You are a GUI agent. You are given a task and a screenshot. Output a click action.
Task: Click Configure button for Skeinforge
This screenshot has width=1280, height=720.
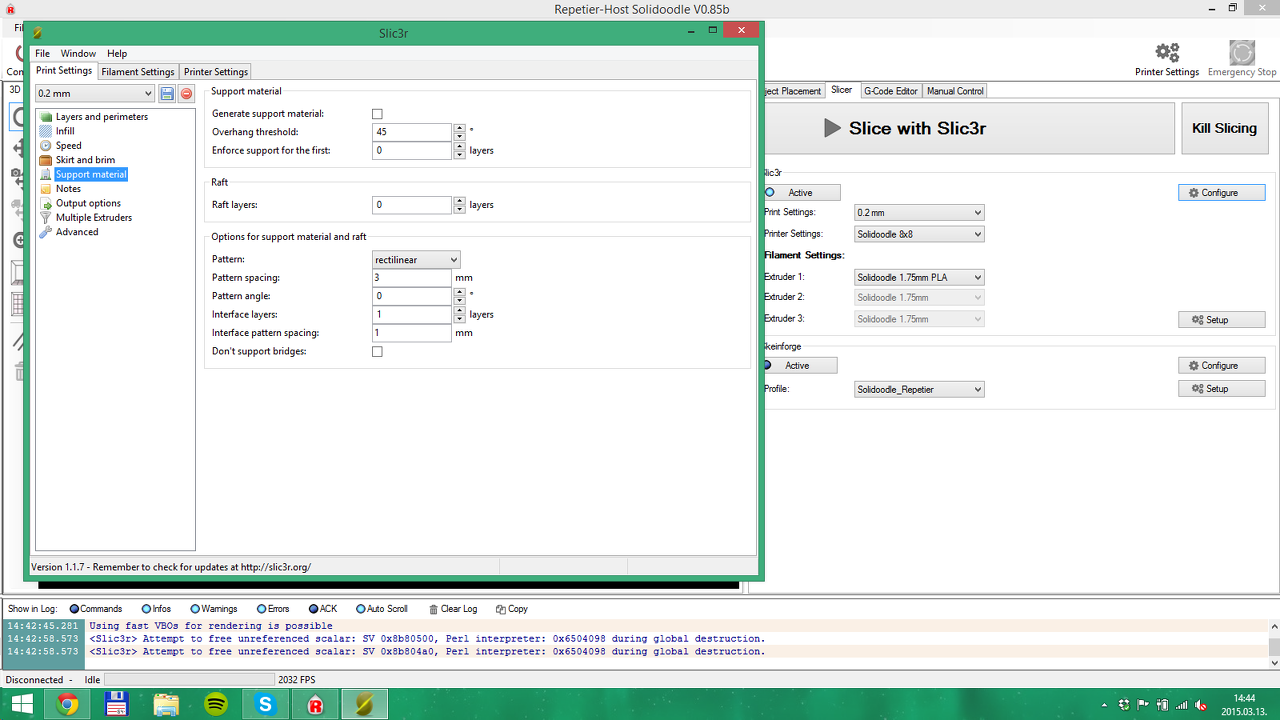click(1221, 366)
